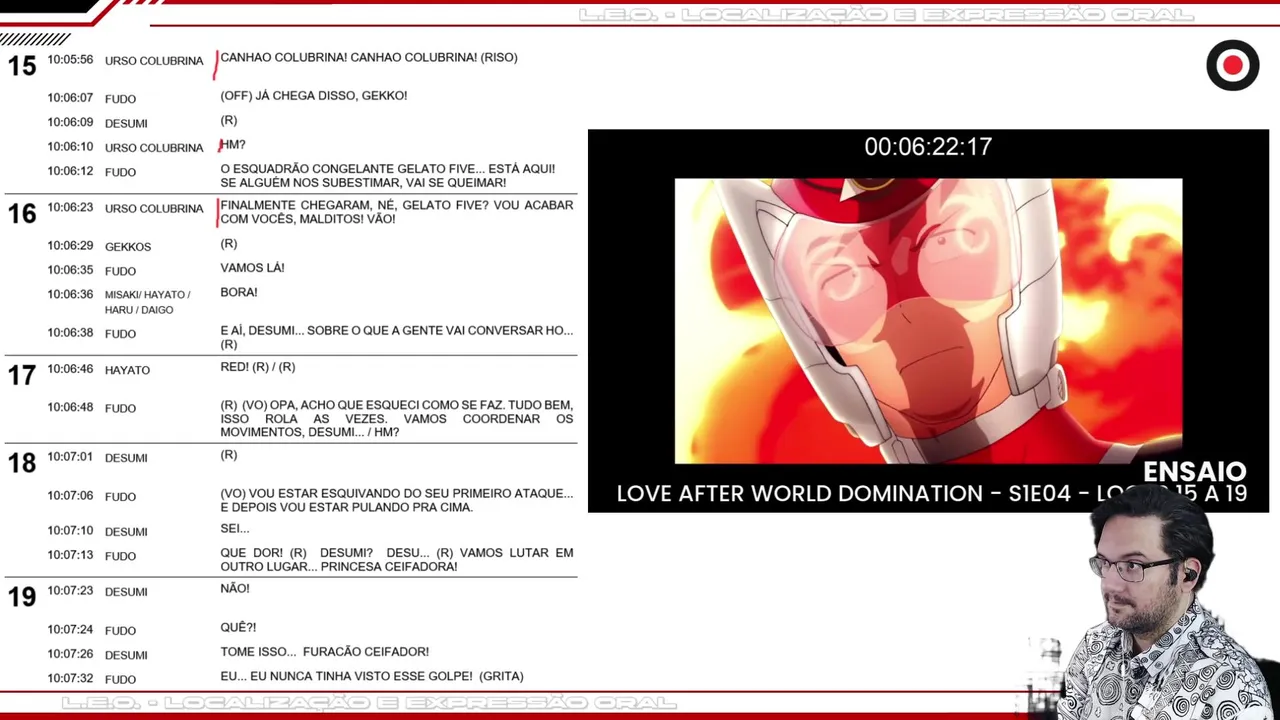This screenshot has height=720, width=1280.
Task: Select FUDO name at 10:06:07
Action: [x=120, y=99]
